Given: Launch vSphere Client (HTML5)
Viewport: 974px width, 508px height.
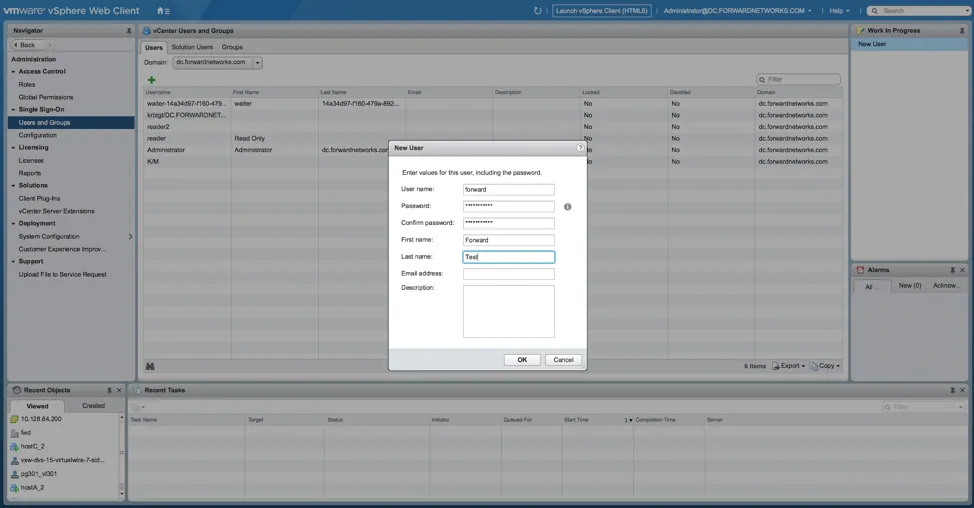Looking at the screenshot, I should [601, 11].
